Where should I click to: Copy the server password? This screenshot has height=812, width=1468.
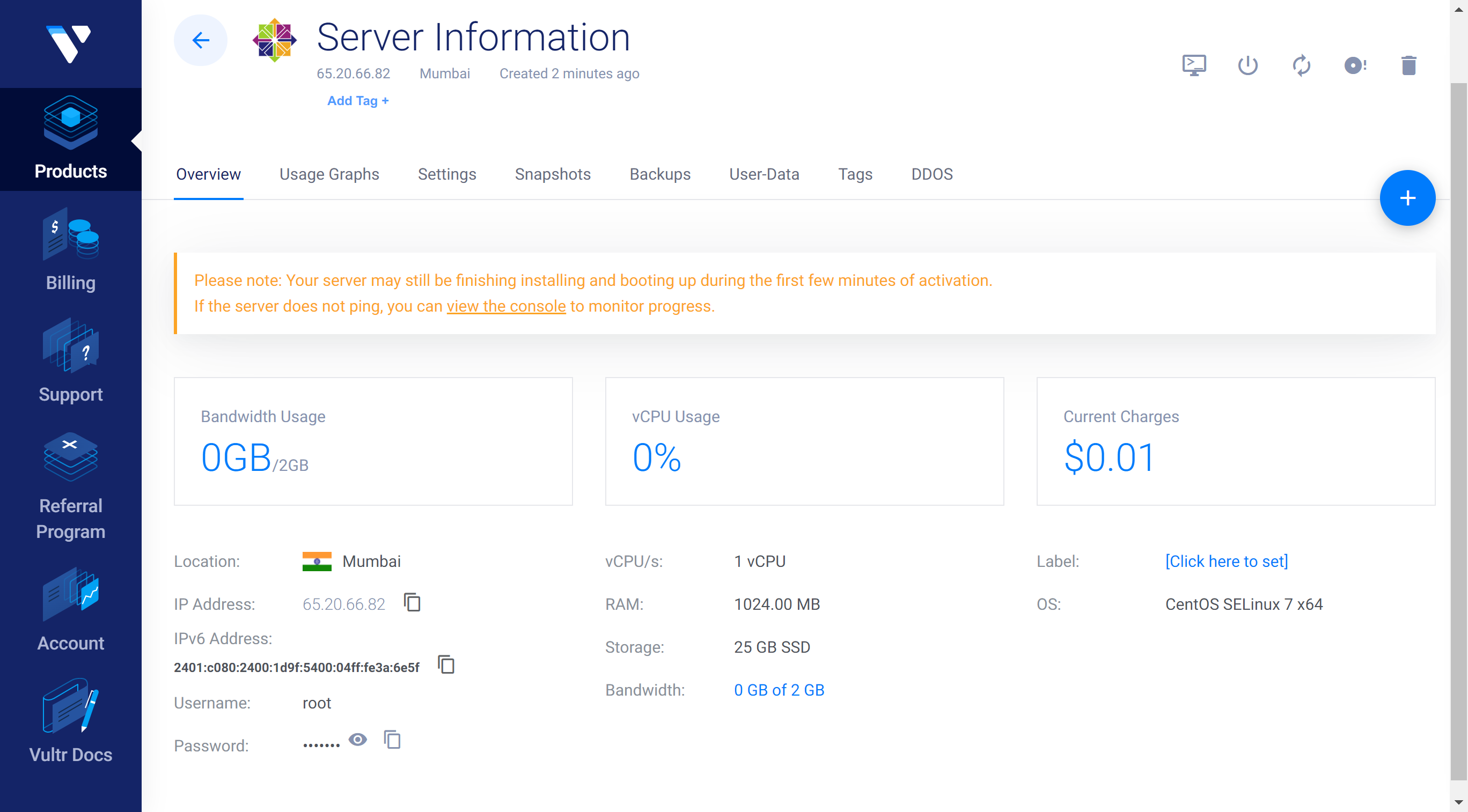[392, 740]
